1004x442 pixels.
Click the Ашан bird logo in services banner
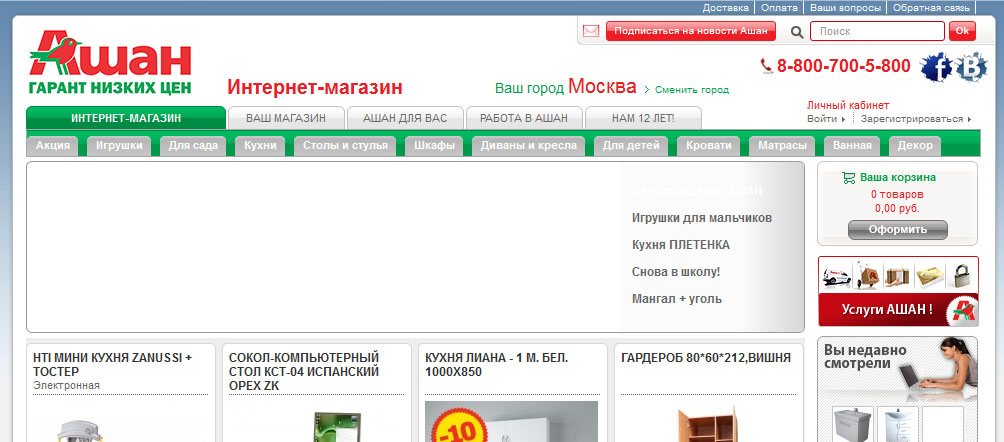click(x=961, y=309)
